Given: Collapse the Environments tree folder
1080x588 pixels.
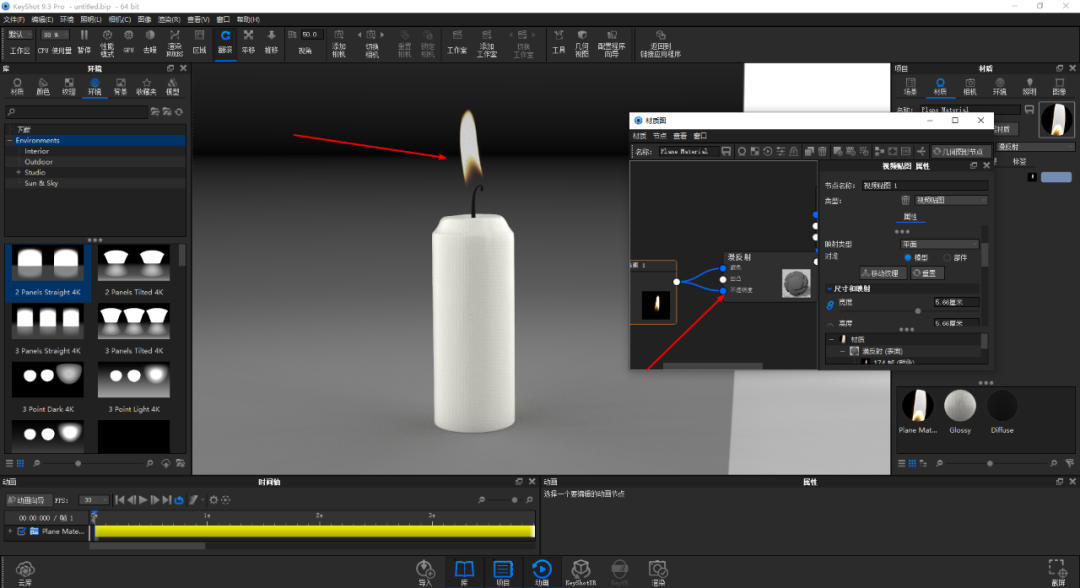Looking at the screenshot, I should pos(10,140).
